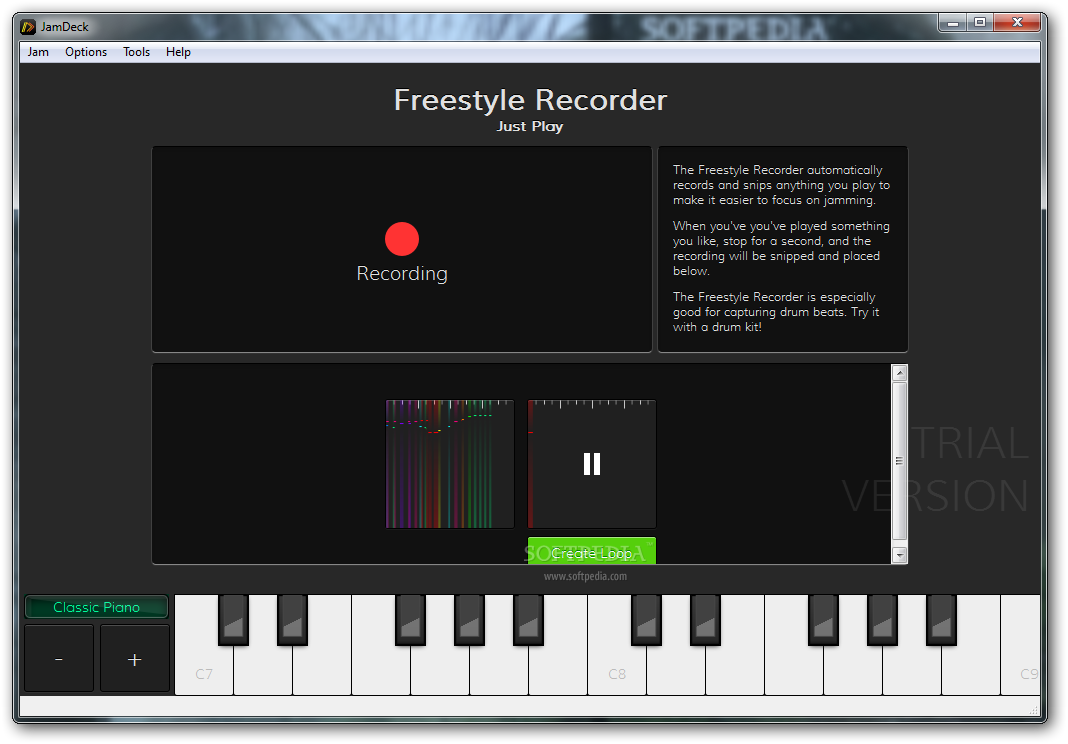
Task: Open the Options menu
Action: pos(86,52)
